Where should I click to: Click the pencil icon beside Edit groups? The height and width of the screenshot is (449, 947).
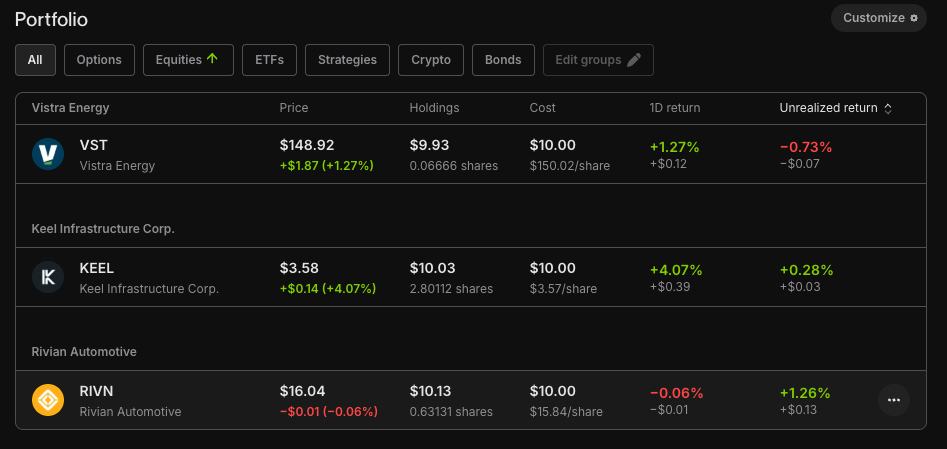click(634, 60)
